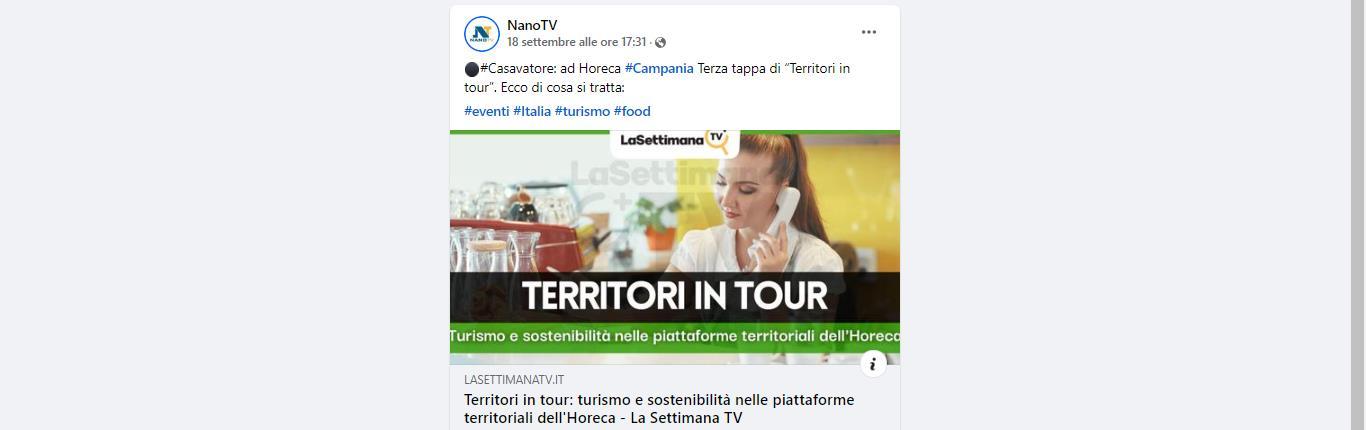Screen dimensions: 1366x430
Task: Follow the #Campania hashtag
Action: tap(659, 68)
